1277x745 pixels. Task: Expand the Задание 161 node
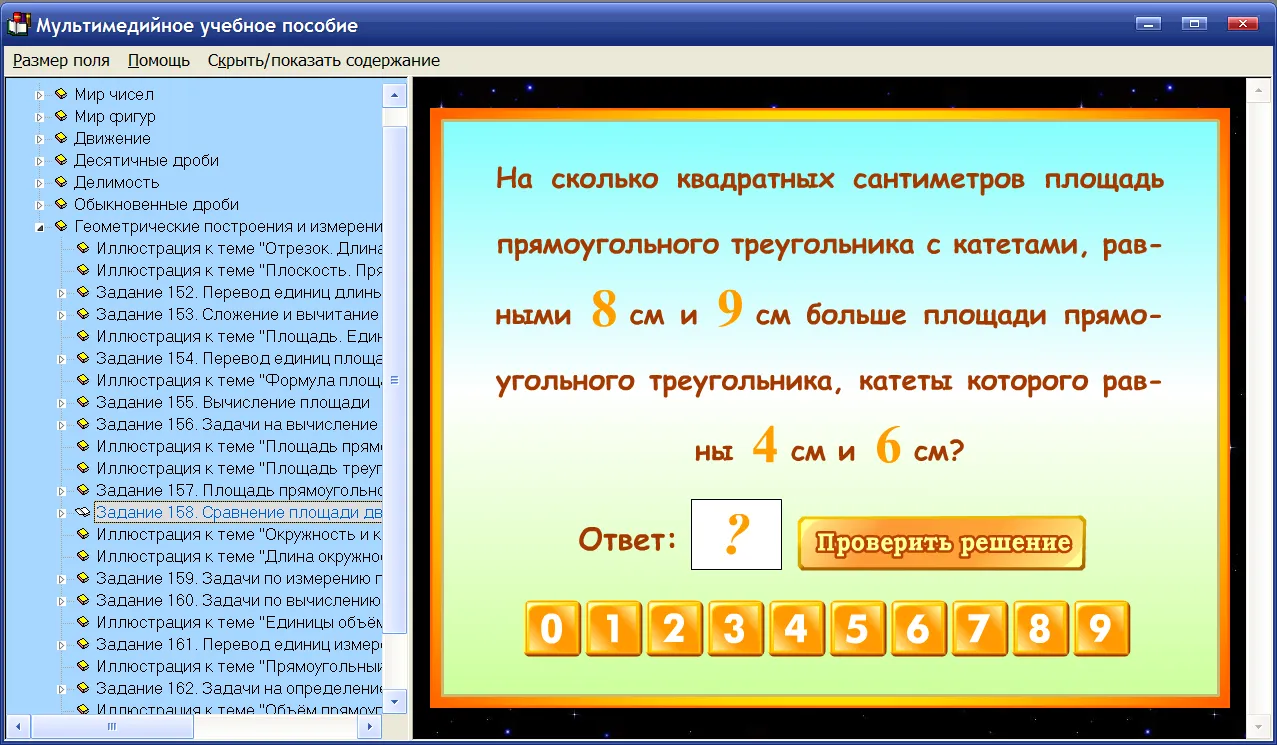(x=62, y=645)
